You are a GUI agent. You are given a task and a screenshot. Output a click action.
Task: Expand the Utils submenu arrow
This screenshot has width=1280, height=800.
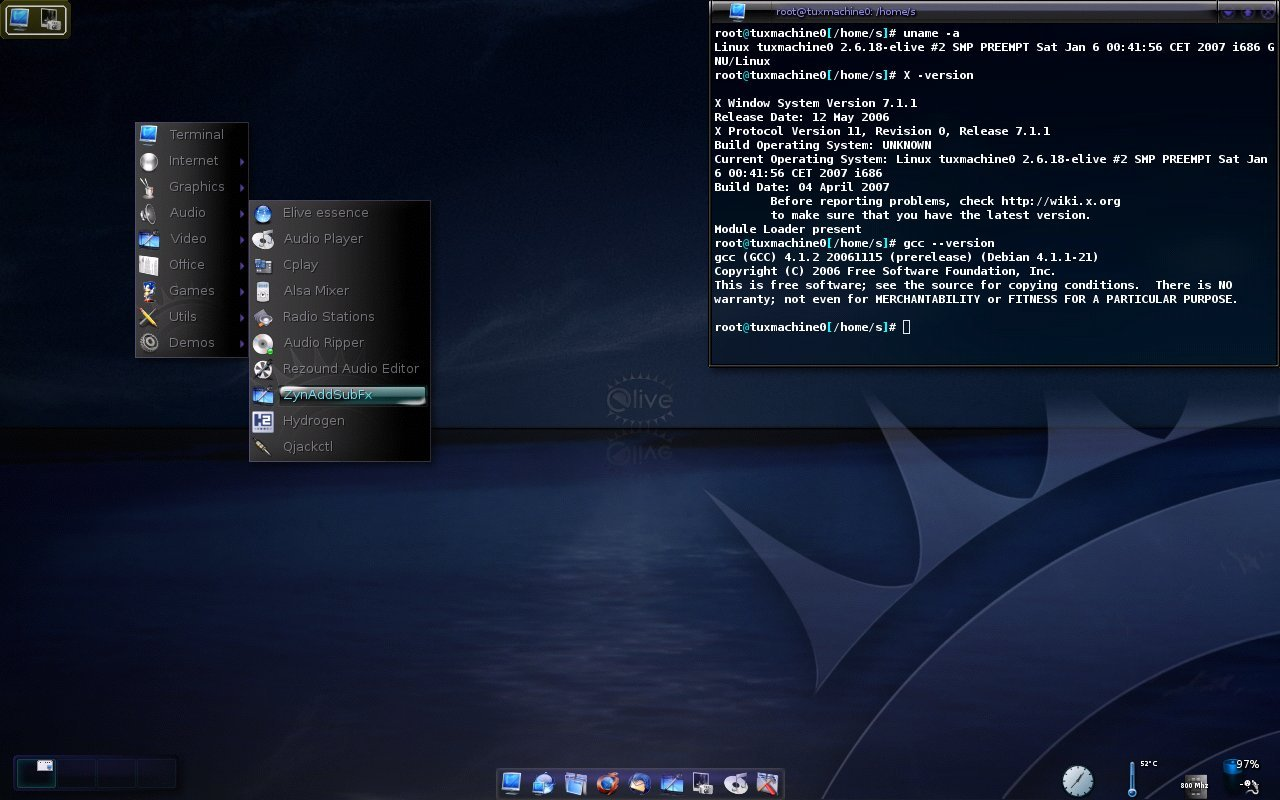[x=242, y=318]
